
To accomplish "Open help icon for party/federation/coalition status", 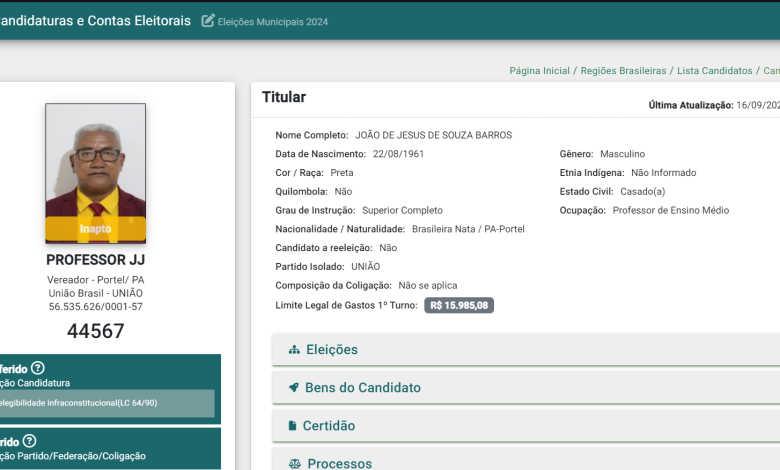I will (x=29, y=441).
